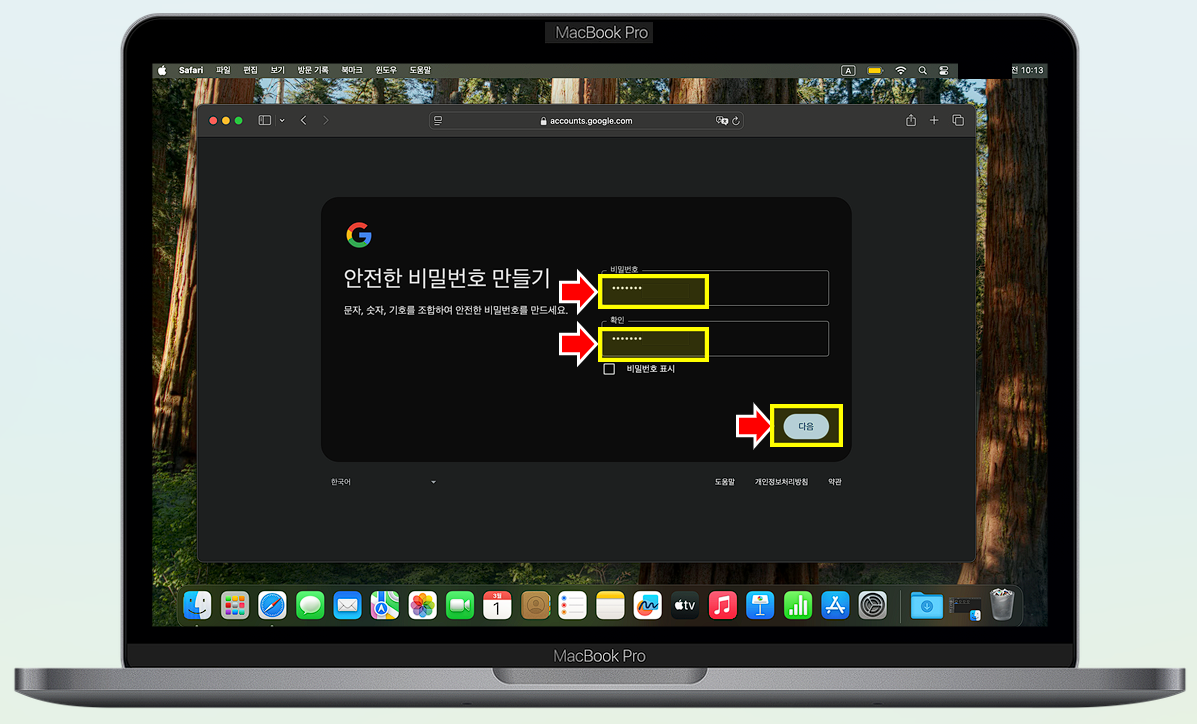Open Freeform from the Dock
This screenshot has width=1197, height=724.
pyautogui.click(x=647, y=606)
